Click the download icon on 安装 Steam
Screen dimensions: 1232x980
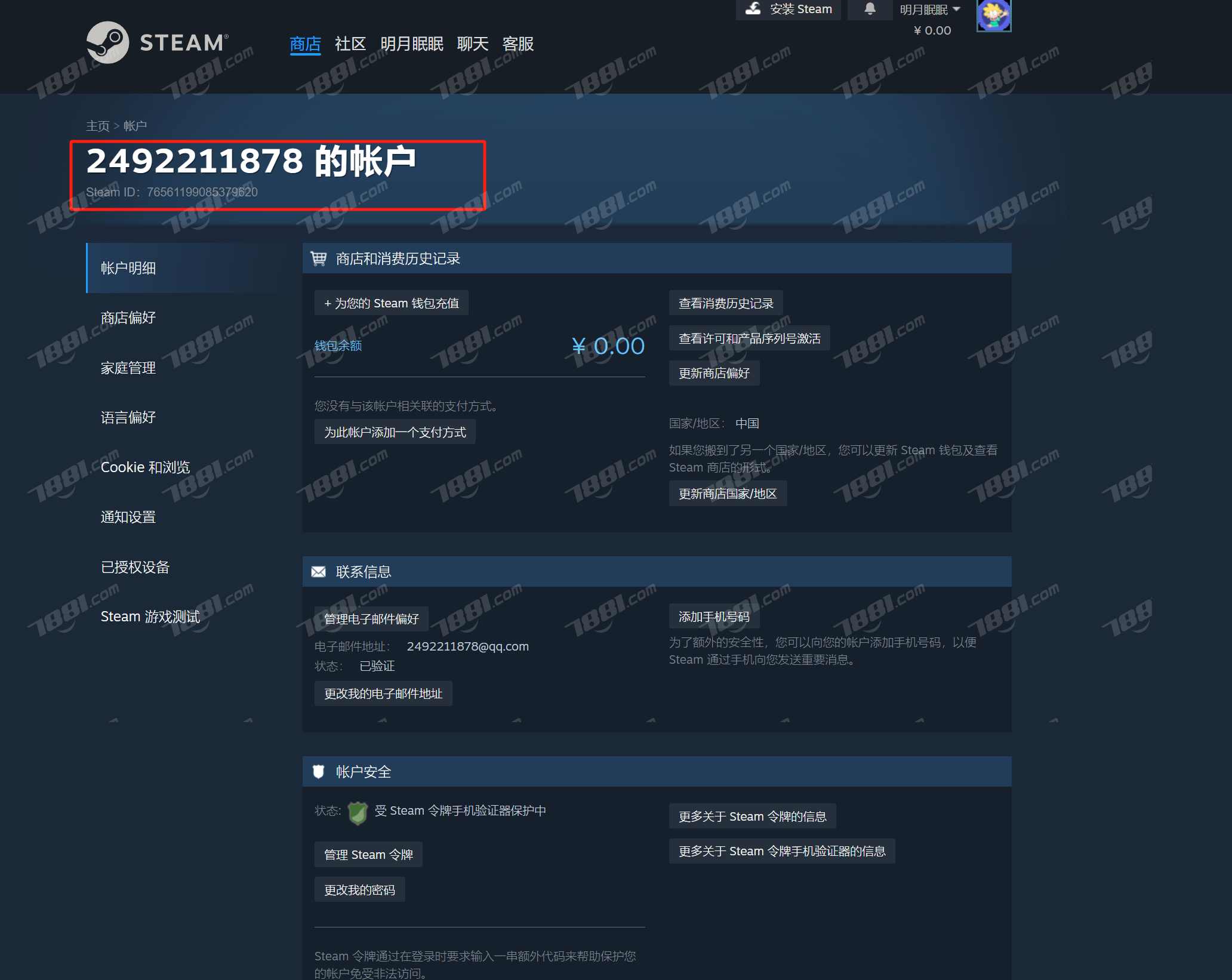[x=753, y=8]
